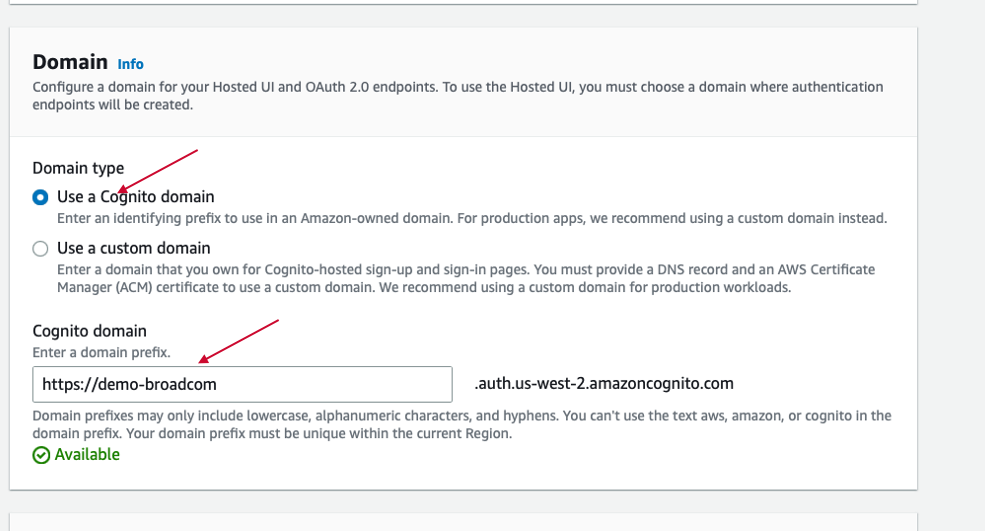
Task: Click the Amazon-owned domain description under Cognito option
Action: tap(472, 218)
